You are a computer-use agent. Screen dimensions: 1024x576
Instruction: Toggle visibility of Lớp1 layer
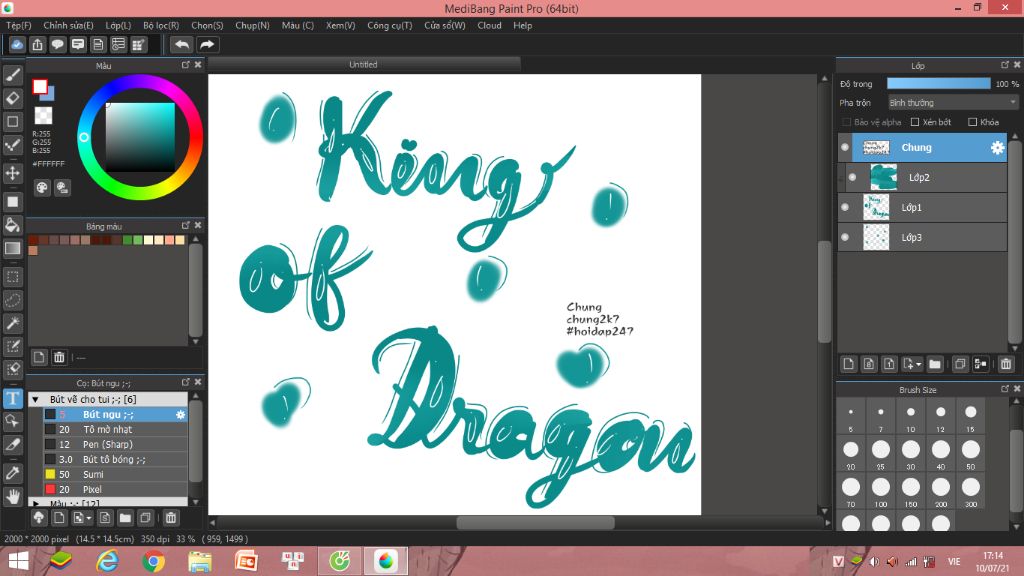pyautogui.click(x=845, y=208)
